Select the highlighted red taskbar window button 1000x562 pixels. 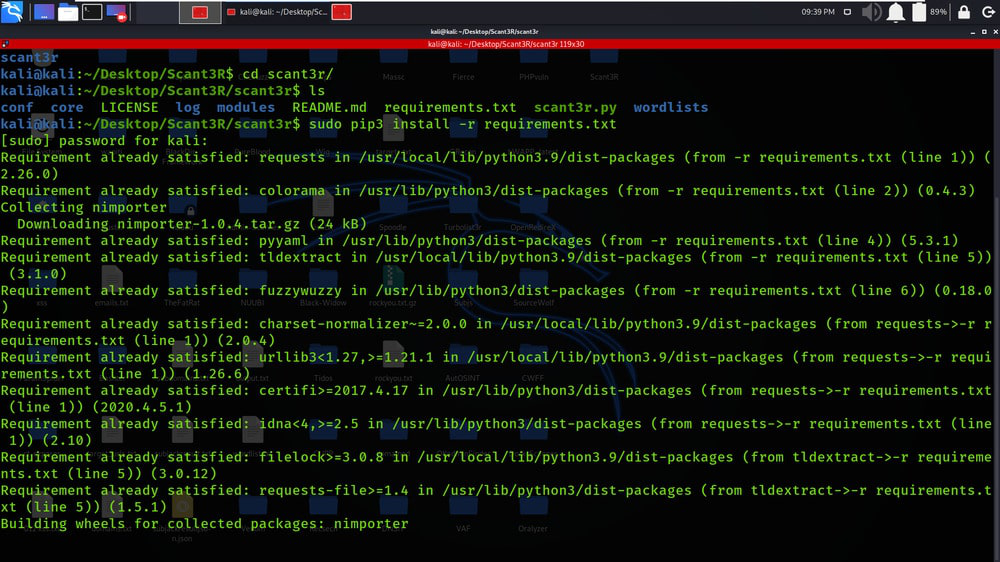[200, 12]
